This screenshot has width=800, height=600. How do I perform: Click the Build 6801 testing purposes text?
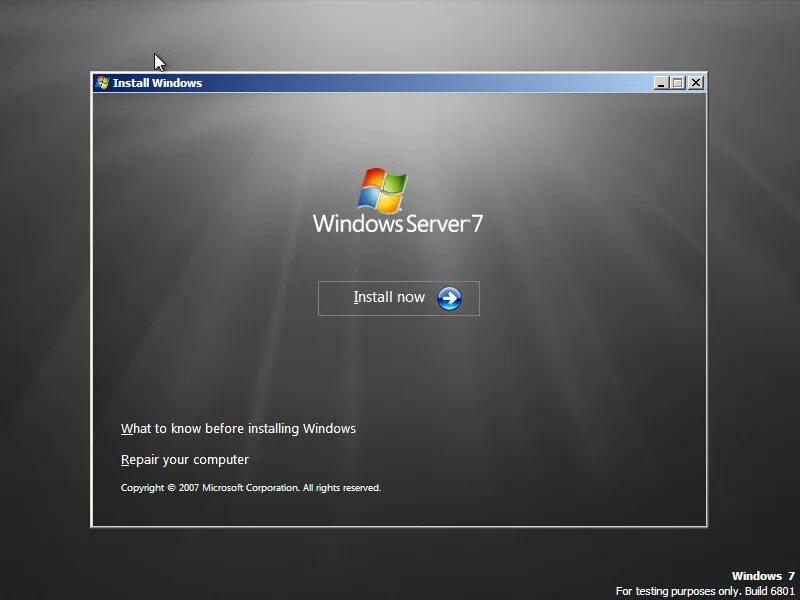pyautogui.click(x=705, y=591)
